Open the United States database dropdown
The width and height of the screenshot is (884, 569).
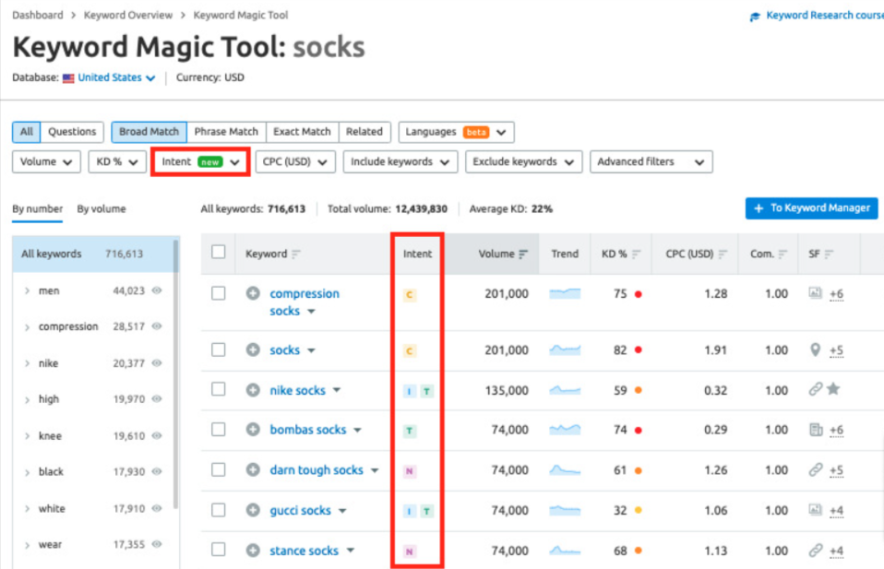pyautogui.click(x=110, y=78)
